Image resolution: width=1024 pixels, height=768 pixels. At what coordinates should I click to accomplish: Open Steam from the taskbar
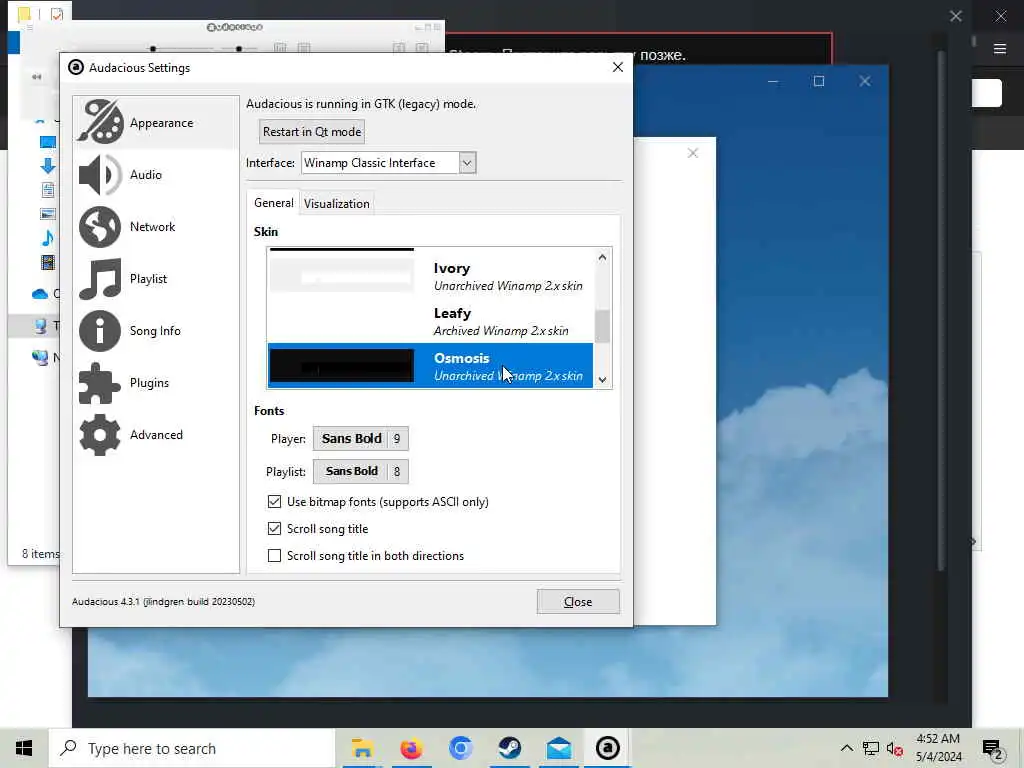509,748
